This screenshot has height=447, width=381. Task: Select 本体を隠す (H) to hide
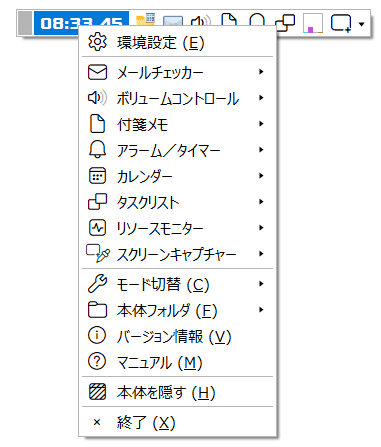click(x=177, y=392)
